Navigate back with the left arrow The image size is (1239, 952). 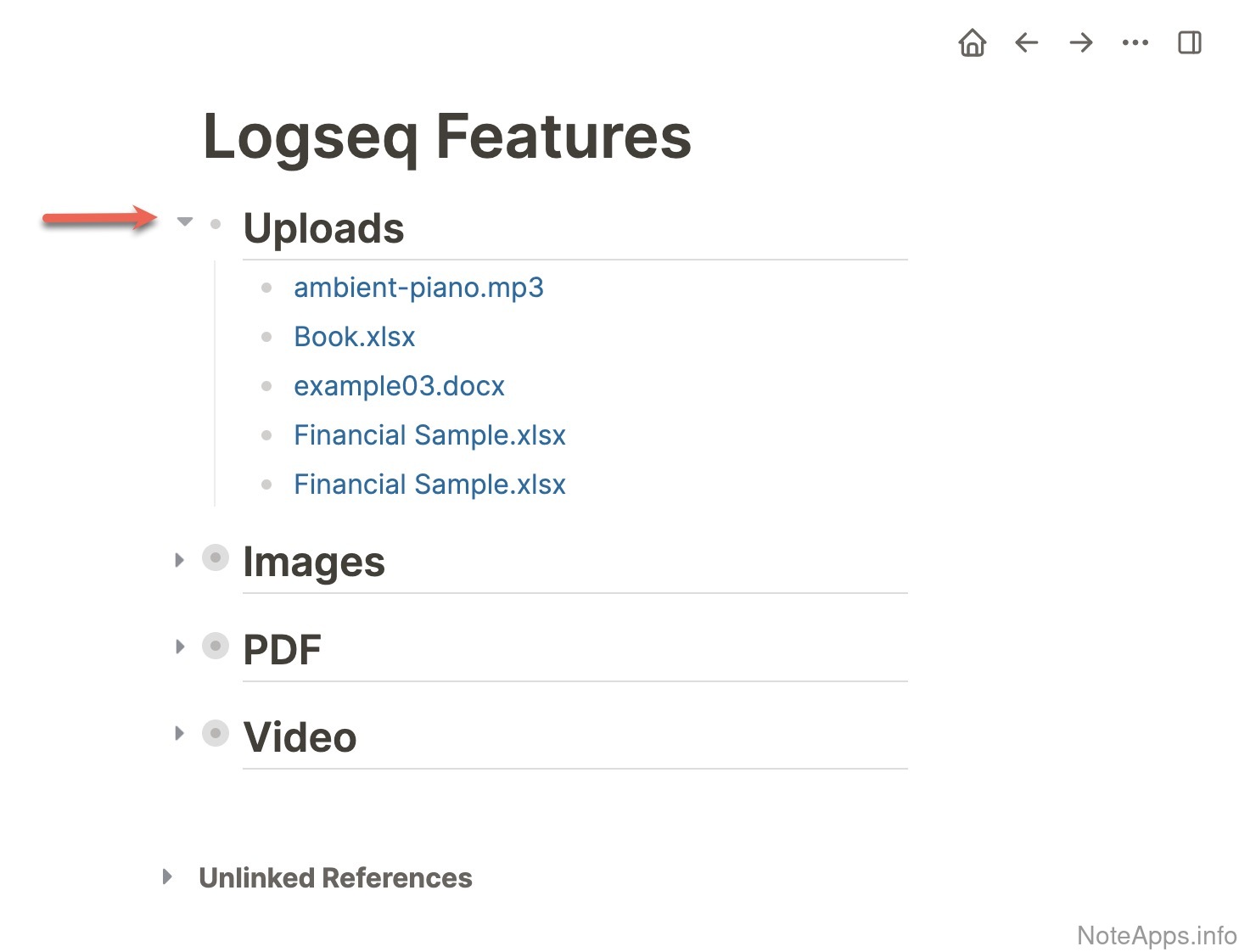point(1026,42)
